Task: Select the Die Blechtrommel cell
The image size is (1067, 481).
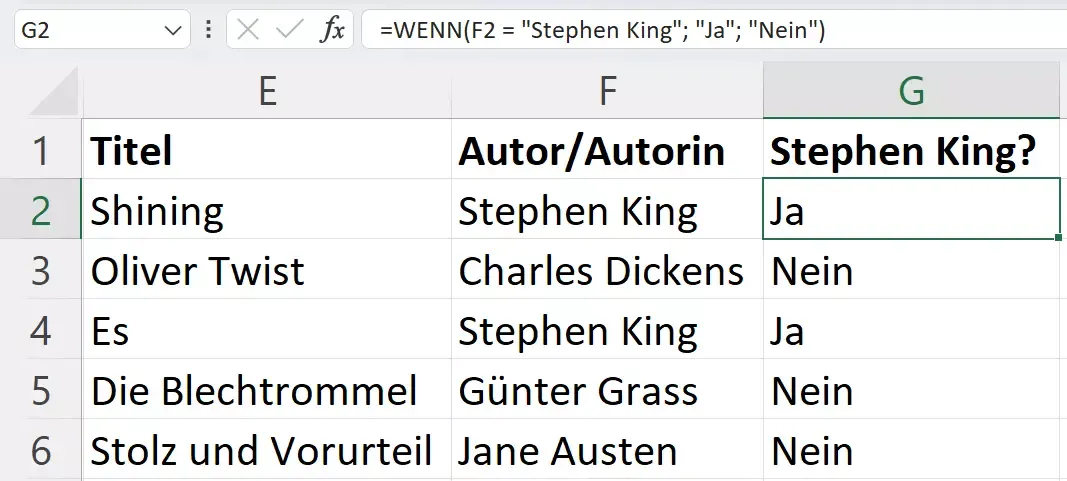Action: point(267,391)
